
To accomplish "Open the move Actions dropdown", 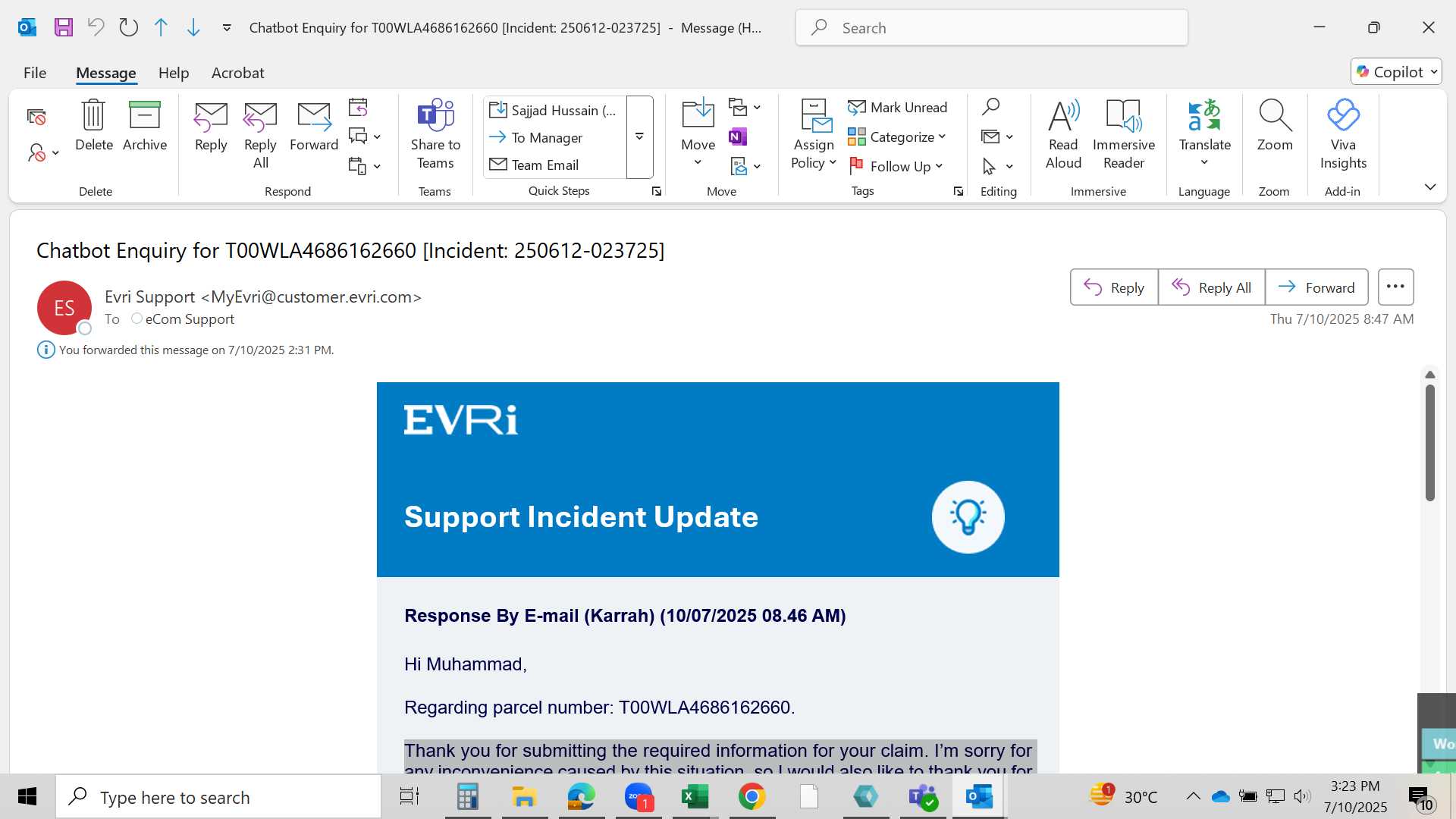I will point(744,166).
